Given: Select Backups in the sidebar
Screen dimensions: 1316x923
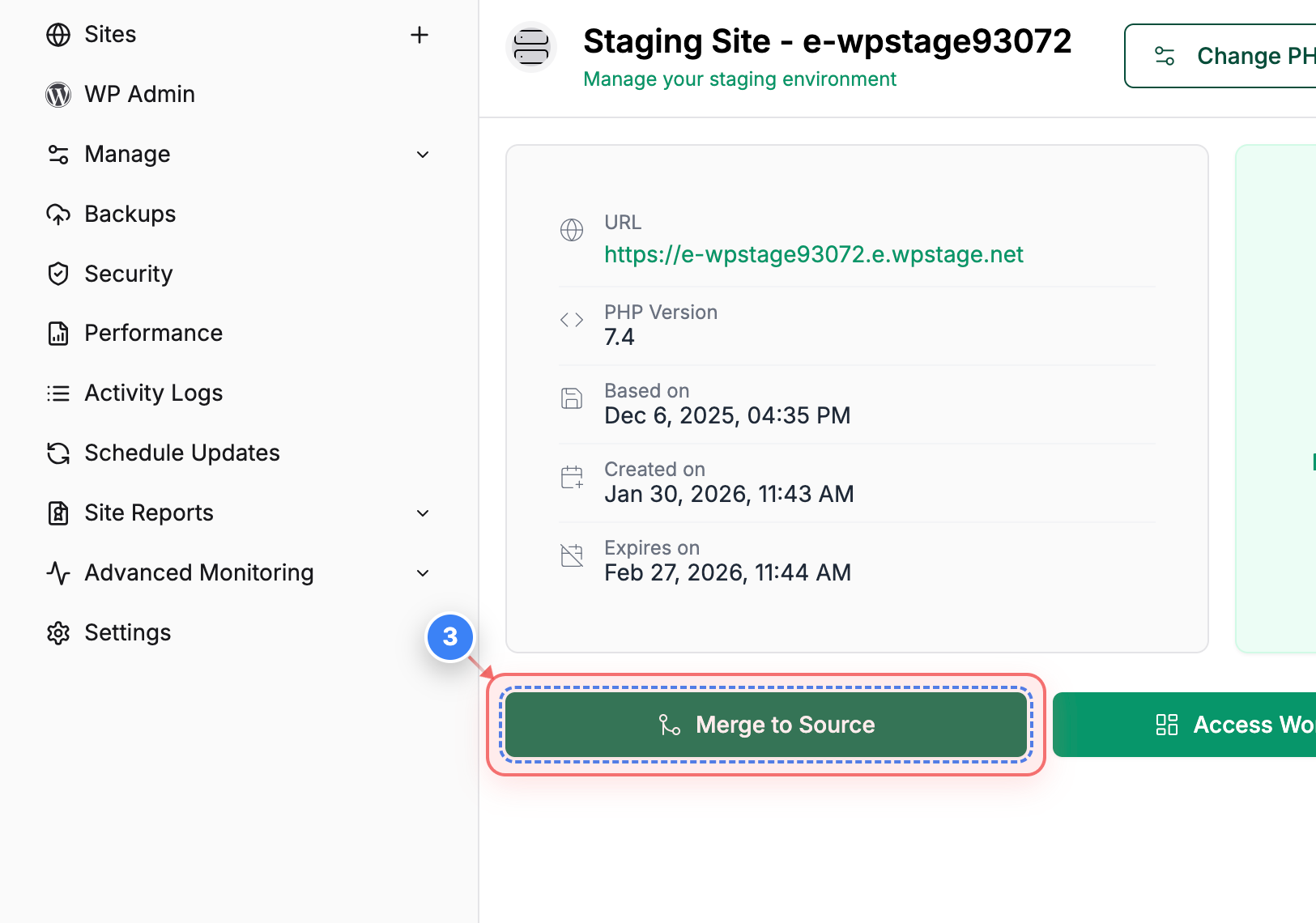Looking at the screenshot, I should (x=130, y=214).
